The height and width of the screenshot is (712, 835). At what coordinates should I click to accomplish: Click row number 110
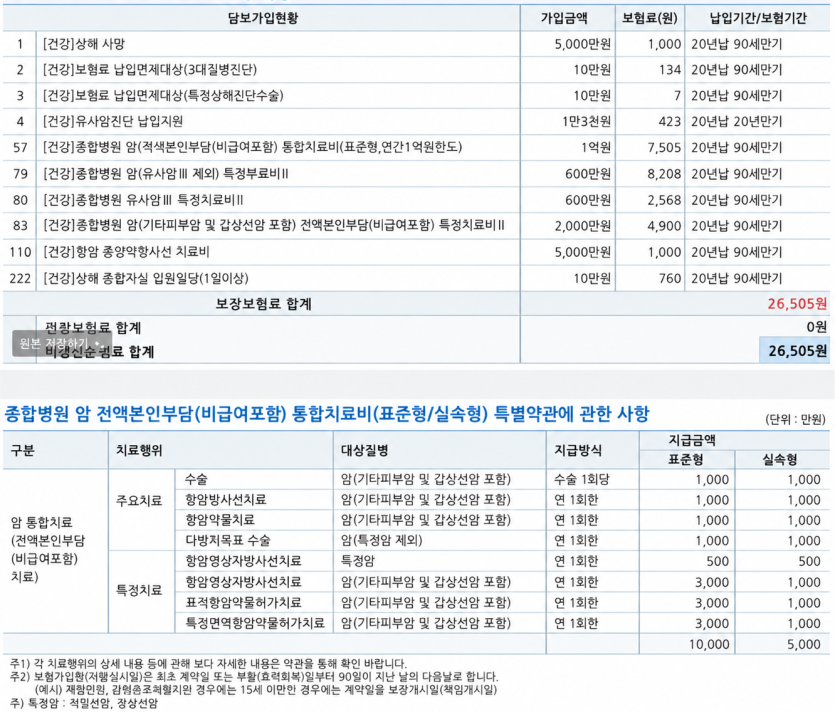[20, 252]
